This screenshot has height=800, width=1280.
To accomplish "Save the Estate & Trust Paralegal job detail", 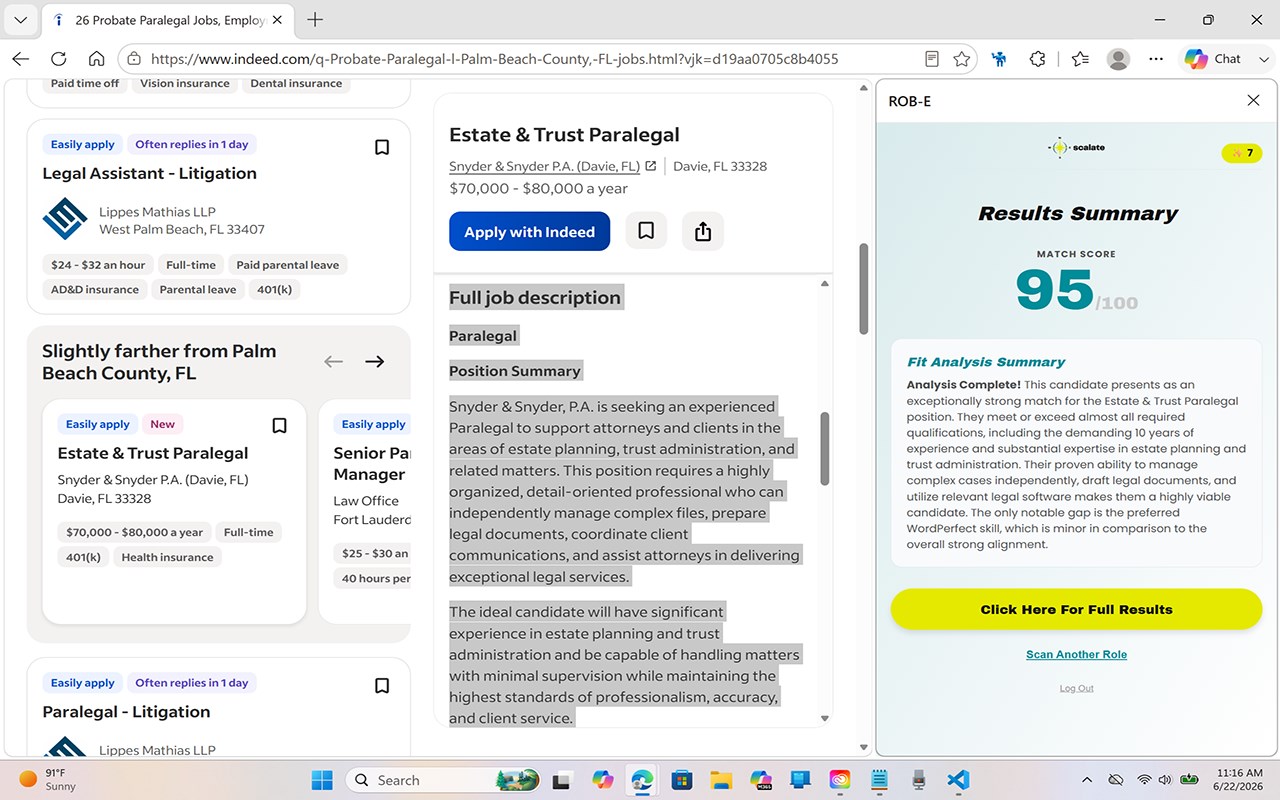I will pos(646,231).
